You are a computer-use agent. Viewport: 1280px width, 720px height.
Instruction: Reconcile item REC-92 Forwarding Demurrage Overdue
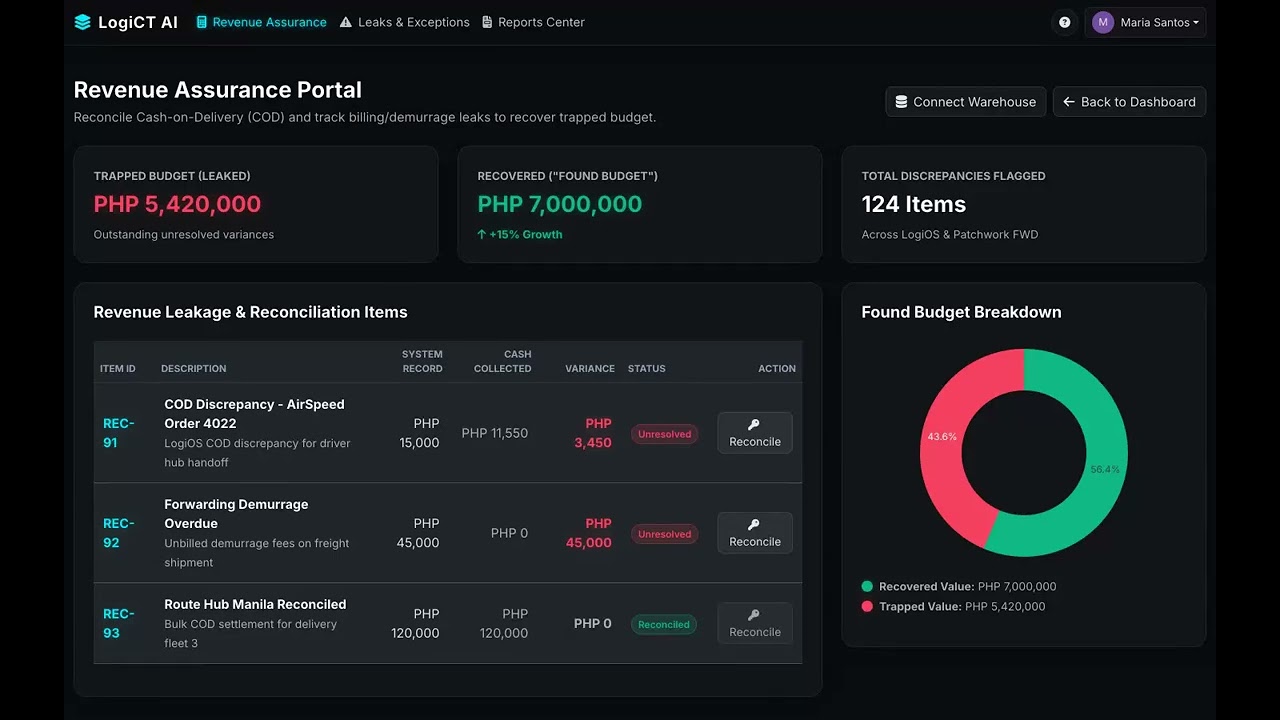(x=755, y=533)
